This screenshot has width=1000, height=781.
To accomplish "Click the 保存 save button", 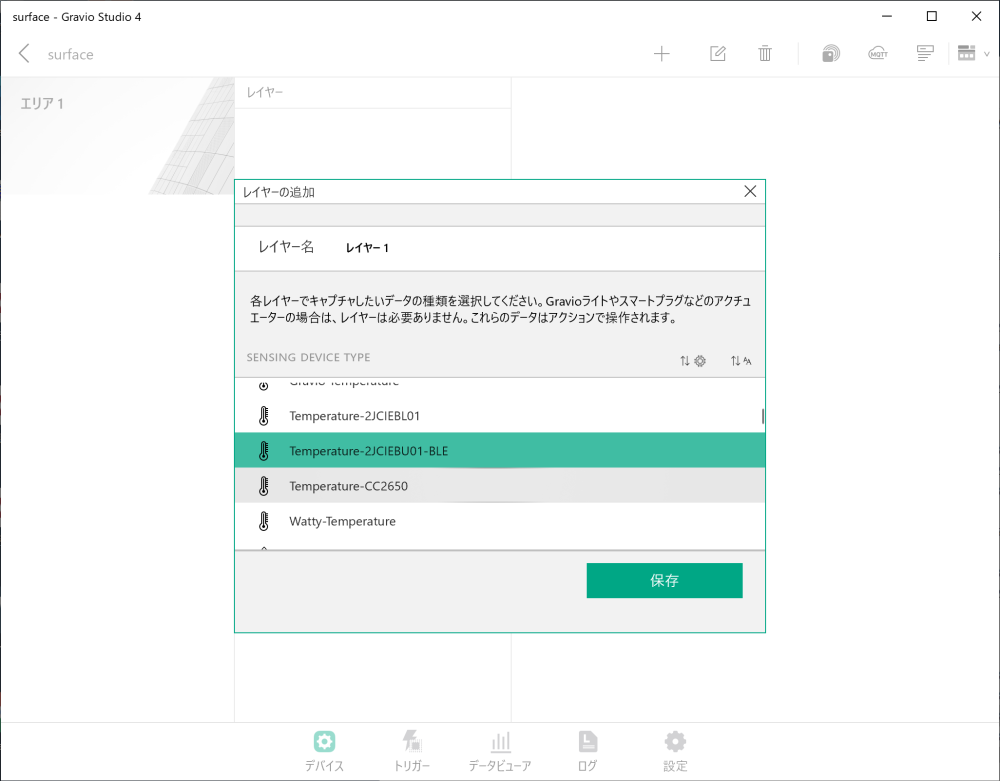I will pos(664,580).
